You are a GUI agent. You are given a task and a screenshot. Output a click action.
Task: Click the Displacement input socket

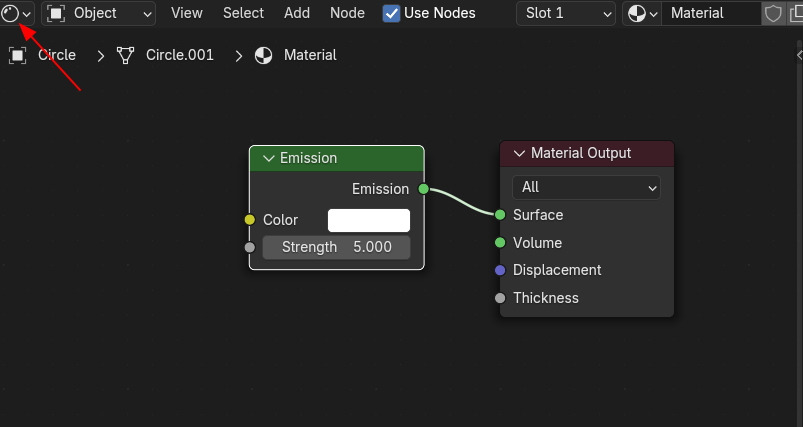(x=500, y=270)
